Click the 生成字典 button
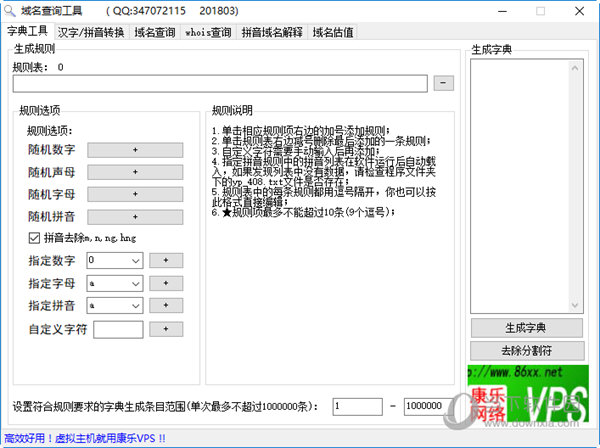This screenshot has height=448, width=600. pos(527,328)
